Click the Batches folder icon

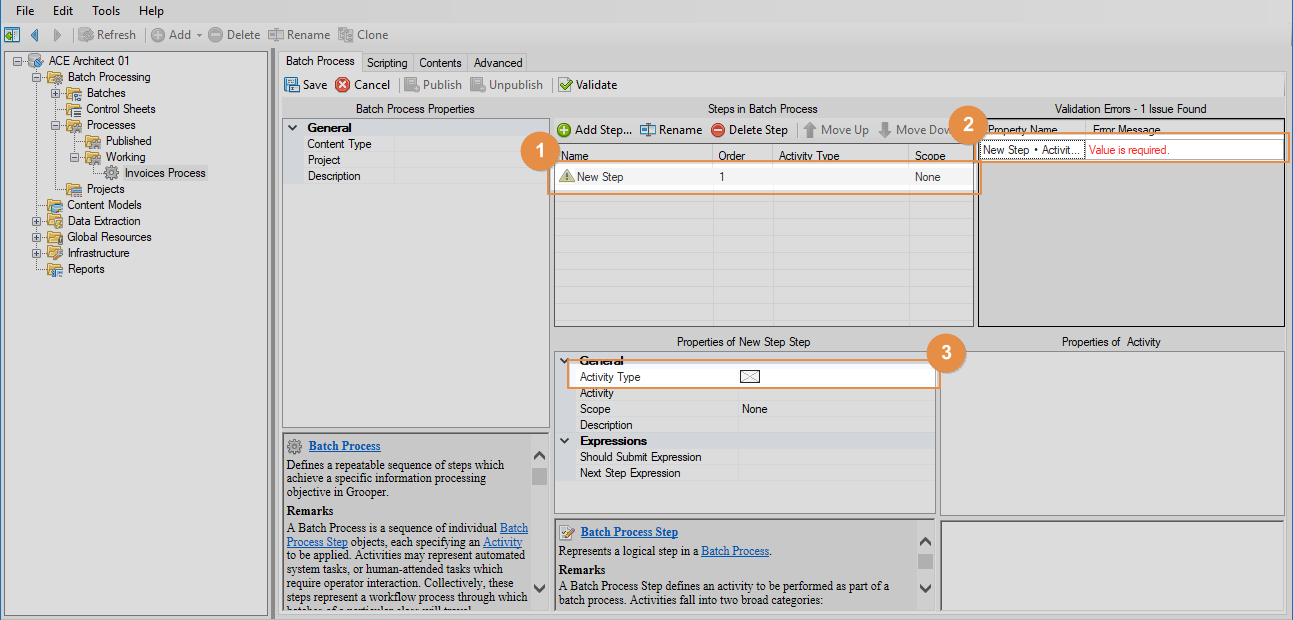(74, 93)
